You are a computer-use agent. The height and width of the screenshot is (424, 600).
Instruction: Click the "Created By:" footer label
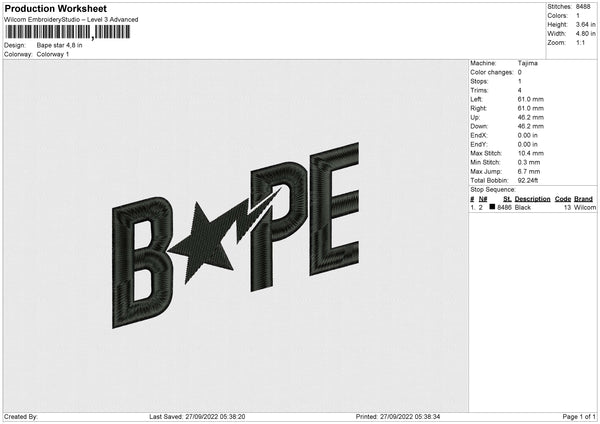coord(21,417)
